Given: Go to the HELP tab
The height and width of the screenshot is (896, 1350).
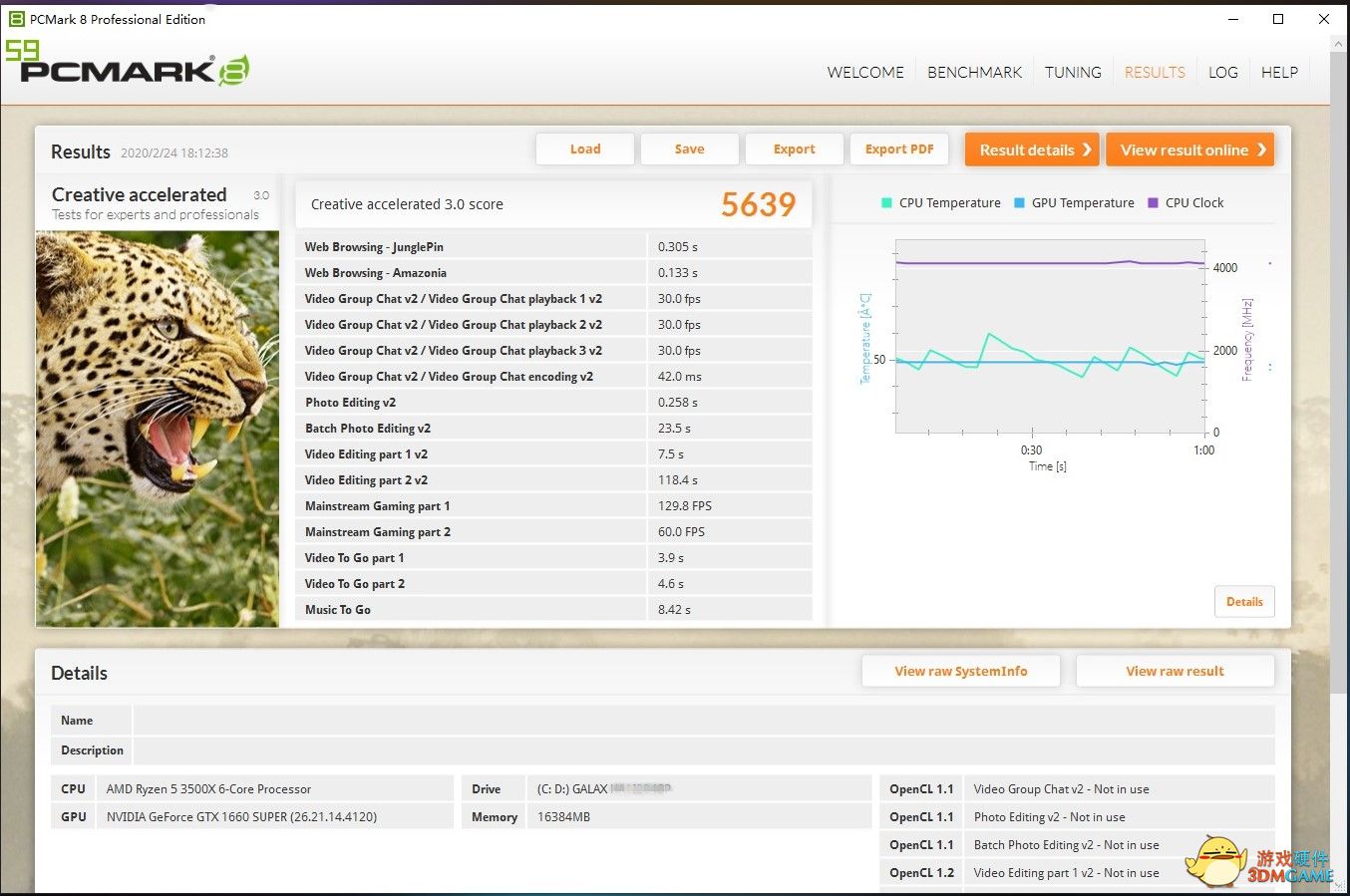Looking at the screenshot, I should [x=1279, y=72].
